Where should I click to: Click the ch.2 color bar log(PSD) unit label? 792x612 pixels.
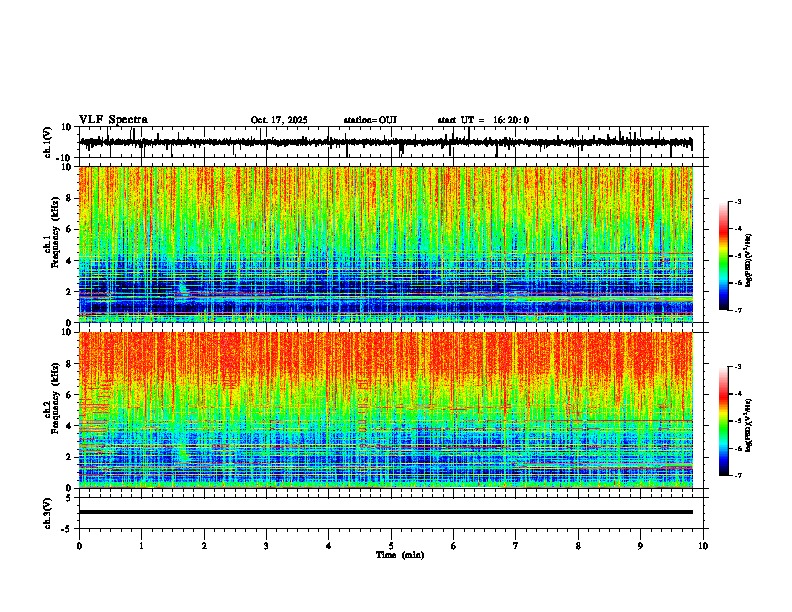pos(749,425)
